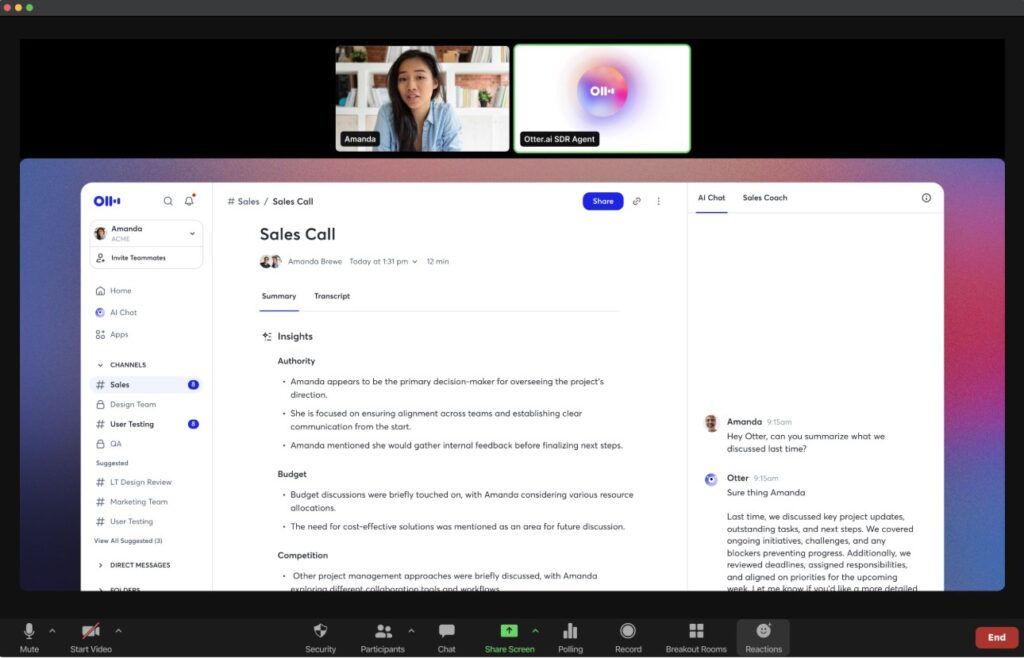Click the 12 min duration label
This screenshot has width=1024, height=658.
click(x=438, y=262)
